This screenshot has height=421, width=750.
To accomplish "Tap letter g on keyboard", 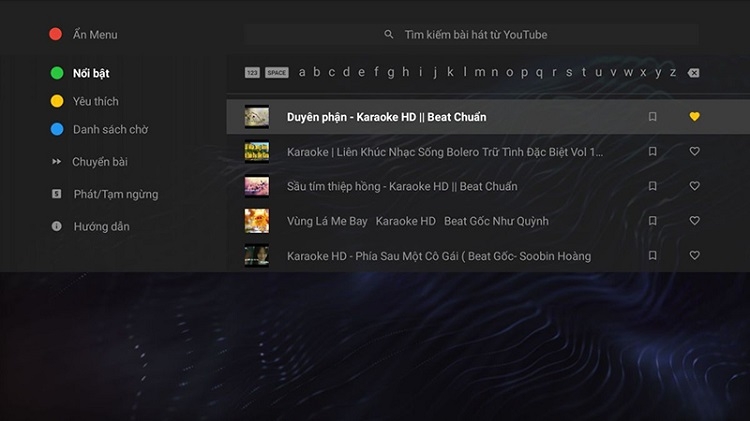I will tap(391, 73).
